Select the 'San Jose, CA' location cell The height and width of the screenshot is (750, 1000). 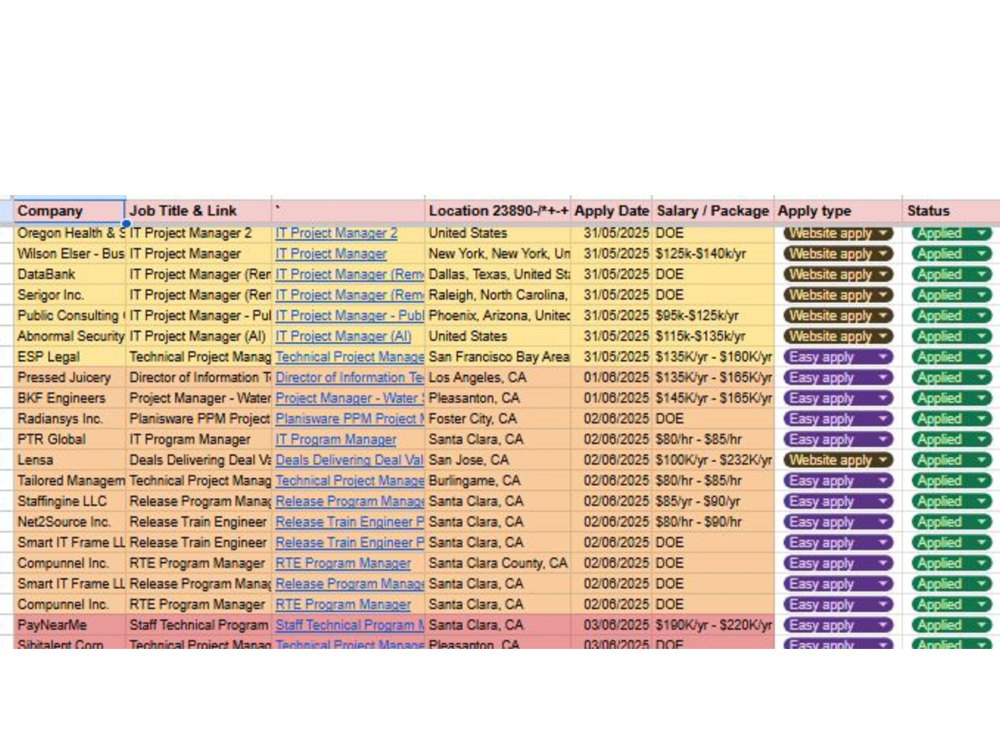pos(497,460)
